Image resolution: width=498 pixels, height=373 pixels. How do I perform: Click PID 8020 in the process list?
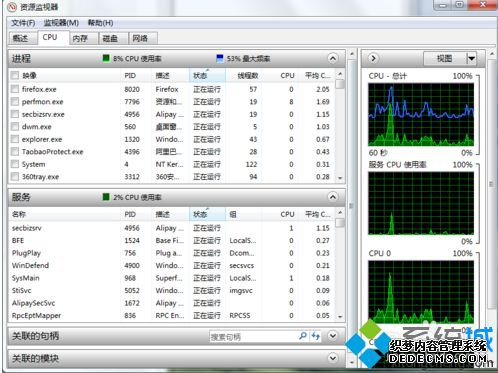132,89
